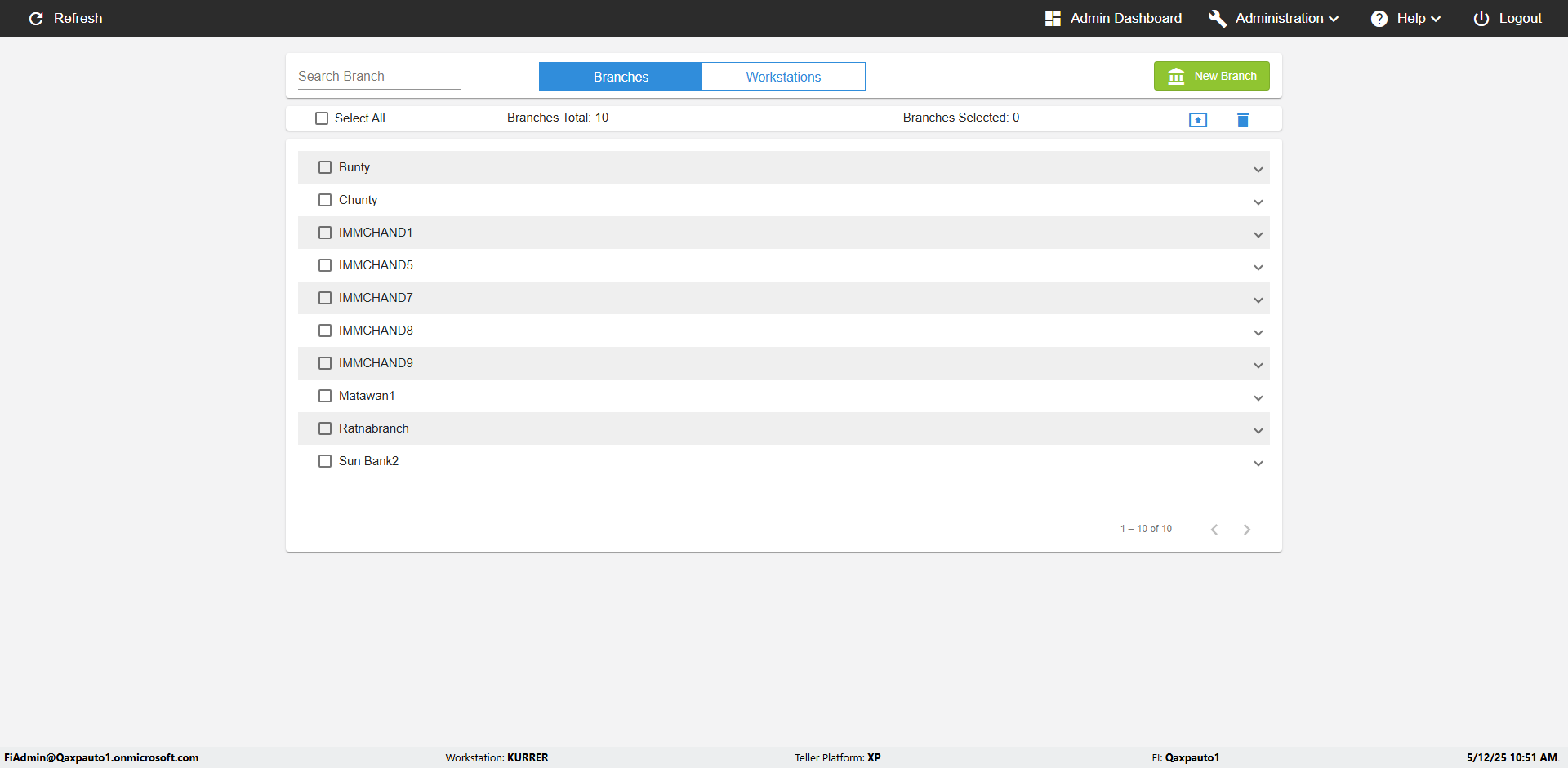The width and height of the screenshot is (1568, 768).
Task: Click the Matawan1 branch name
Action: 367,396
